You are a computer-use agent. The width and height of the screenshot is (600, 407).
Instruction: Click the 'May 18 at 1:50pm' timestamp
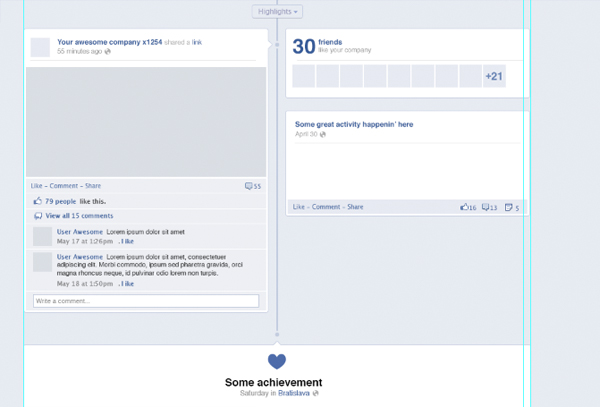[x=85, y=284]
